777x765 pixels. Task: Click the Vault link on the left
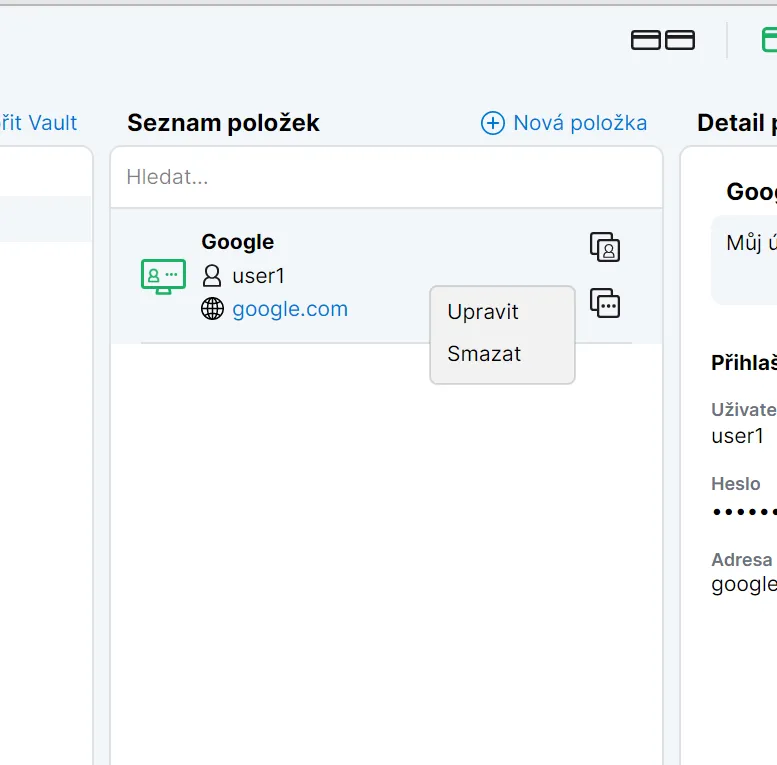click(x=39, y=123)
